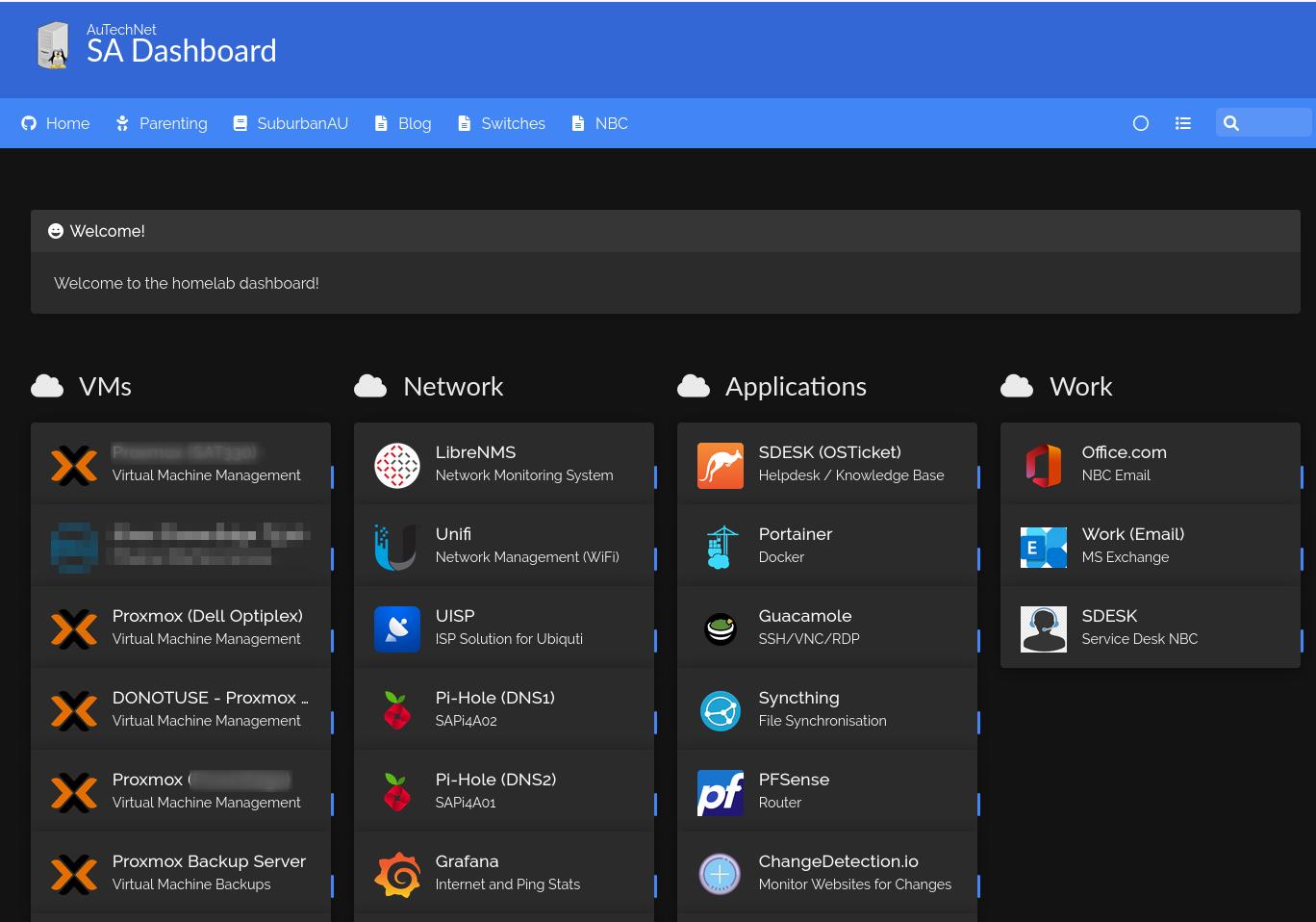Click the DONOTUSE - Proxmox X icon
1316x922 pixels.
pos(74,711)
